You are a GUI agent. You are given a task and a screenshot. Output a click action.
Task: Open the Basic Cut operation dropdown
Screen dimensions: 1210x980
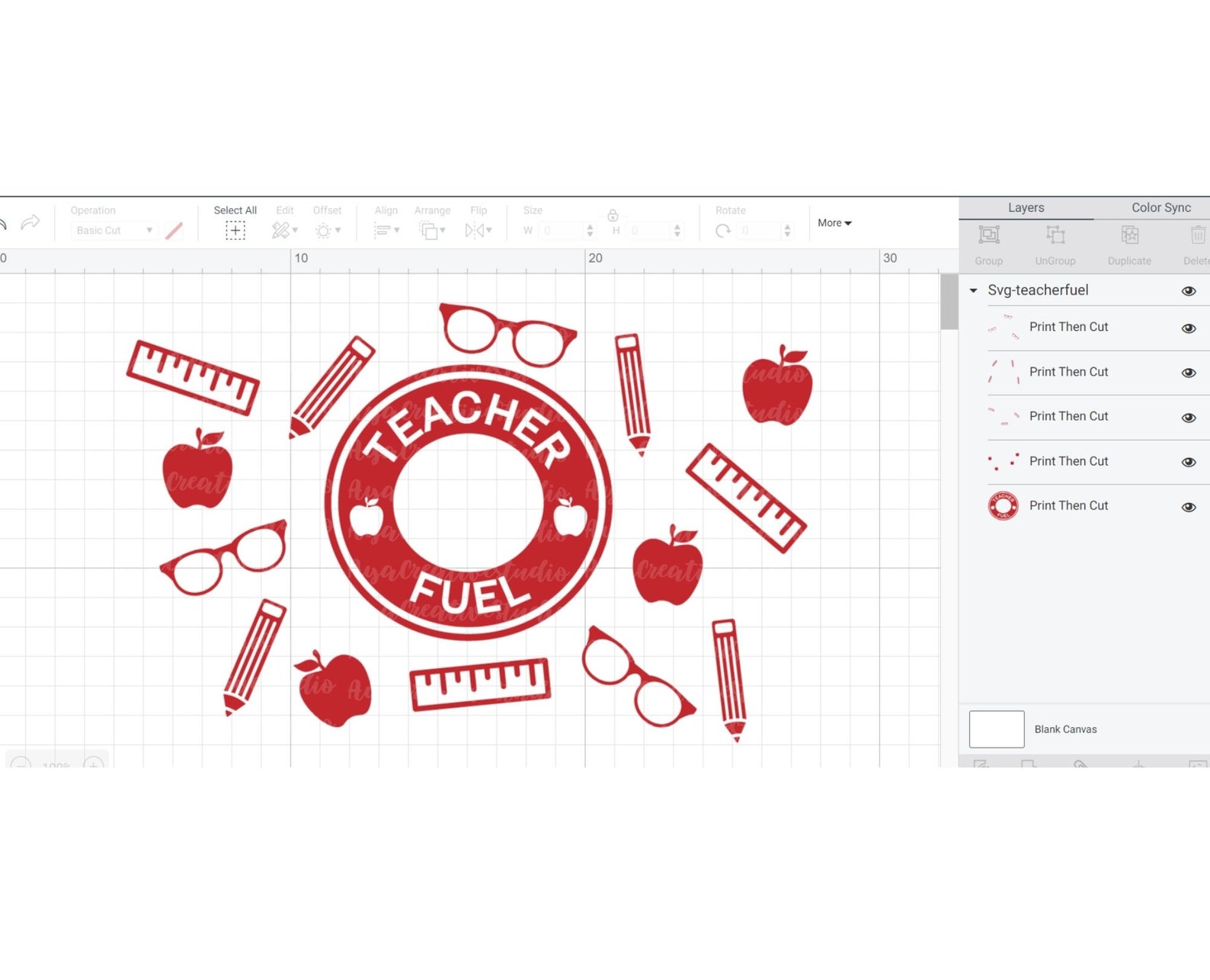point(114,230)
